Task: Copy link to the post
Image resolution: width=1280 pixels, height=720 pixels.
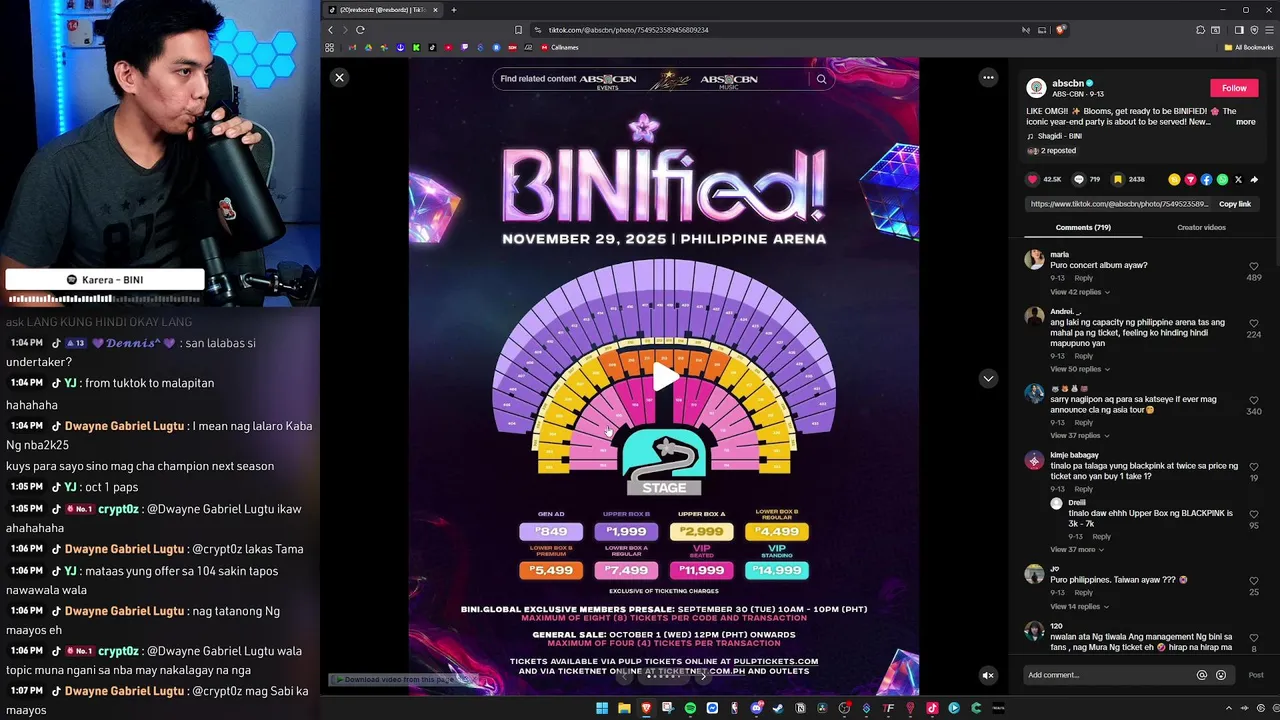Action: click(x=1235, y=204)
